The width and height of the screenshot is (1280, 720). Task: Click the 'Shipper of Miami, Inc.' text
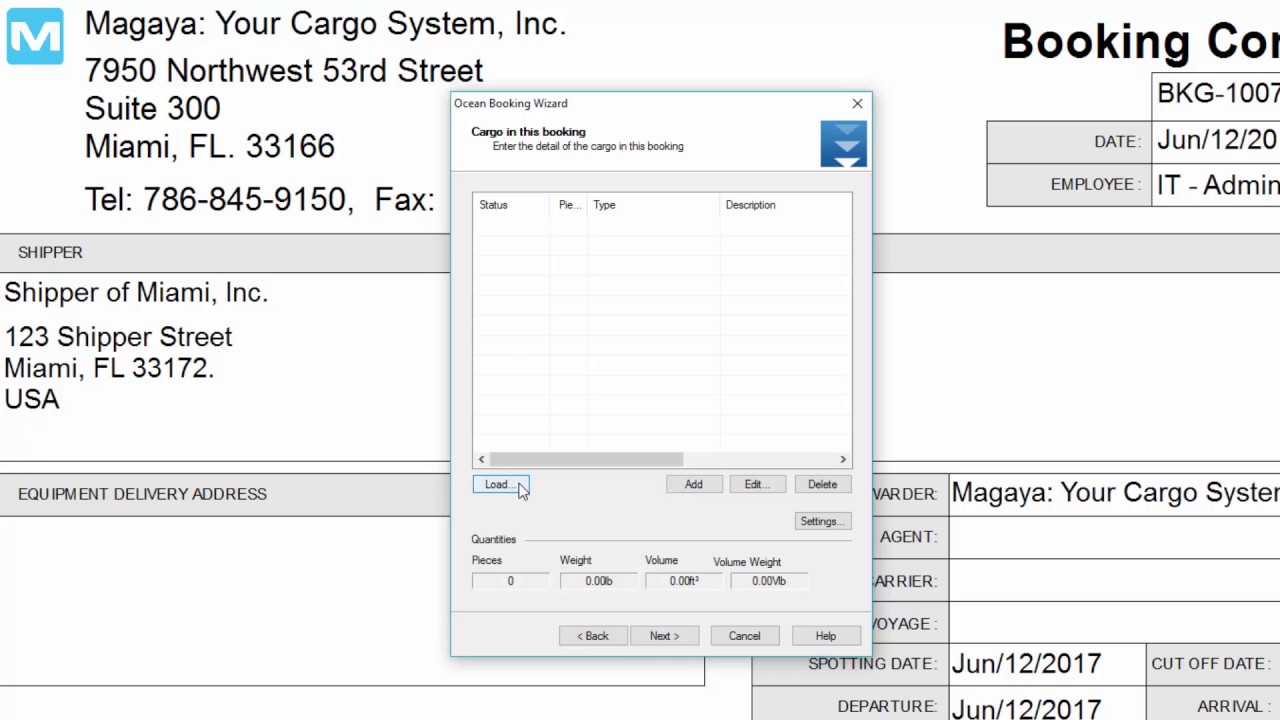pyautogui.click(x=136, y=293)
